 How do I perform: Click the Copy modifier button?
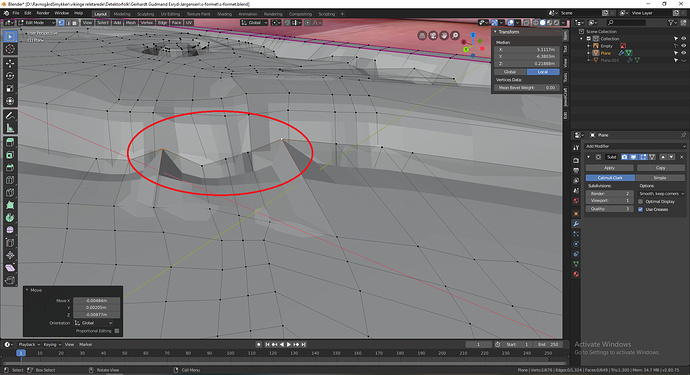point(661,168)
